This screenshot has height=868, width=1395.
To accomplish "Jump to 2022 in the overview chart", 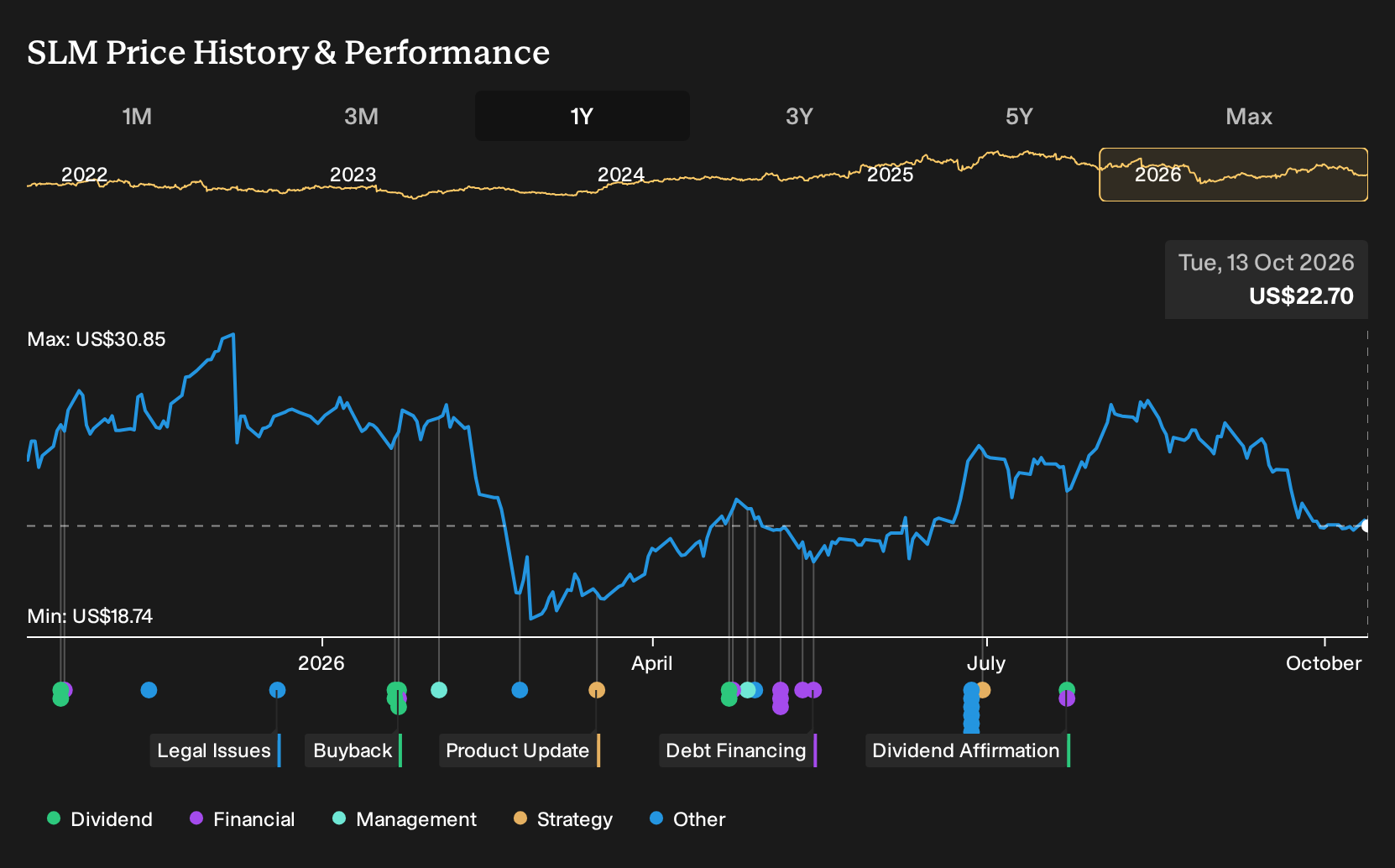I will (x=85, y=175).
